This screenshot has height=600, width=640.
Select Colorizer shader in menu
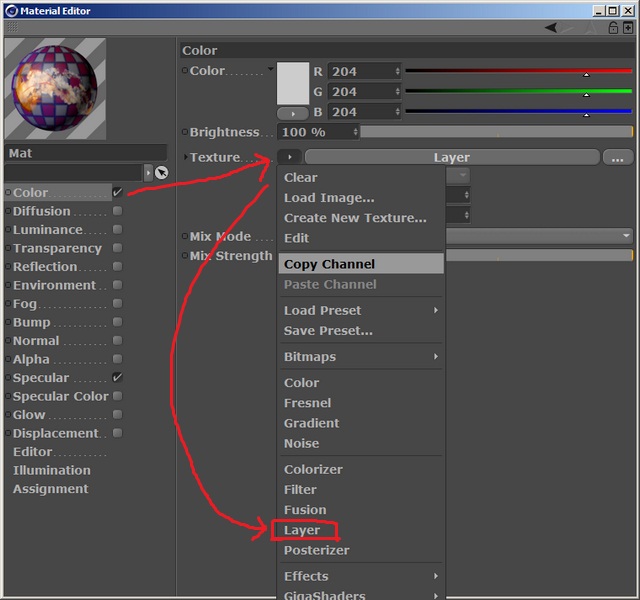[x=313, y=469]
